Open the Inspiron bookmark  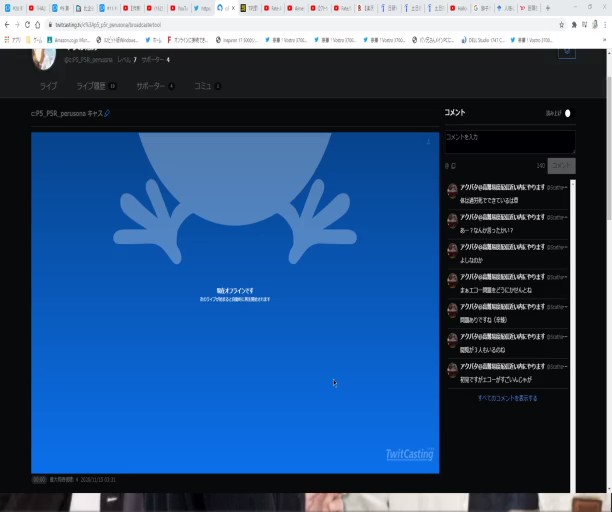pos(237,40)
